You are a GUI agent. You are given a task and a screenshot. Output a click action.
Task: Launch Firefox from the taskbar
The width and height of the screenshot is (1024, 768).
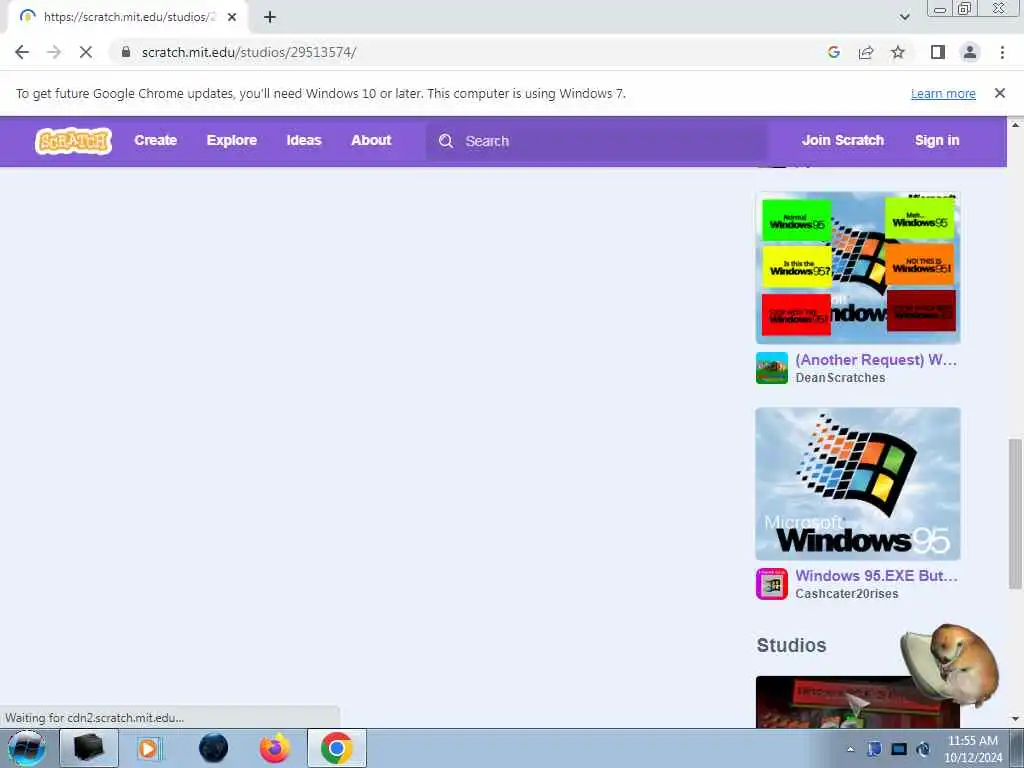(x=275, y=748)
